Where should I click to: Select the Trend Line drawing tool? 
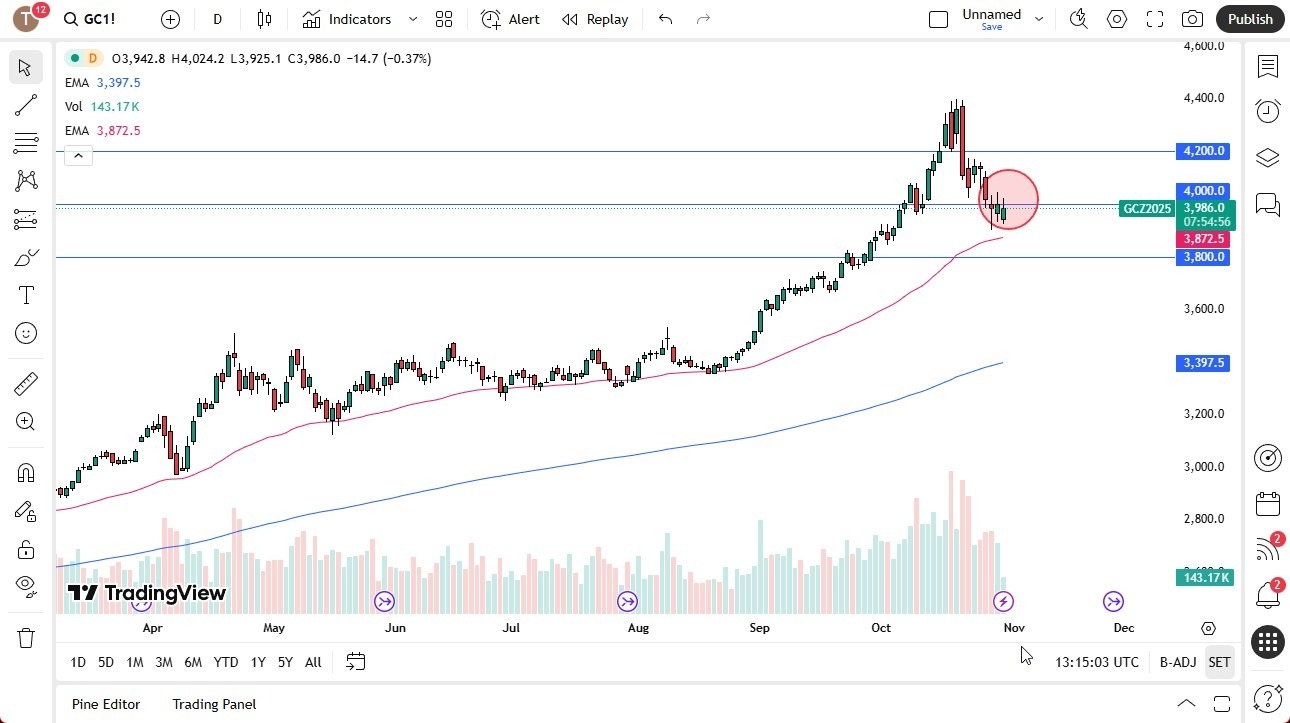[26, 105]
